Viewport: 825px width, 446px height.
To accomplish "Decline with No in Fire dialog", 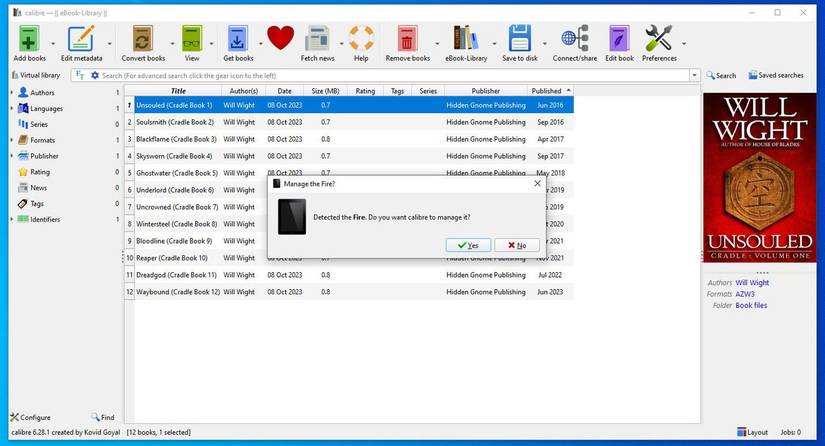I will (x=517, y=245).
